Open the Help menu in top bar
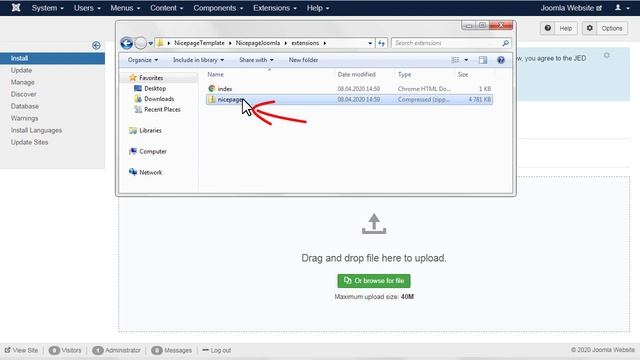The image size is (640, 360). 318,8
